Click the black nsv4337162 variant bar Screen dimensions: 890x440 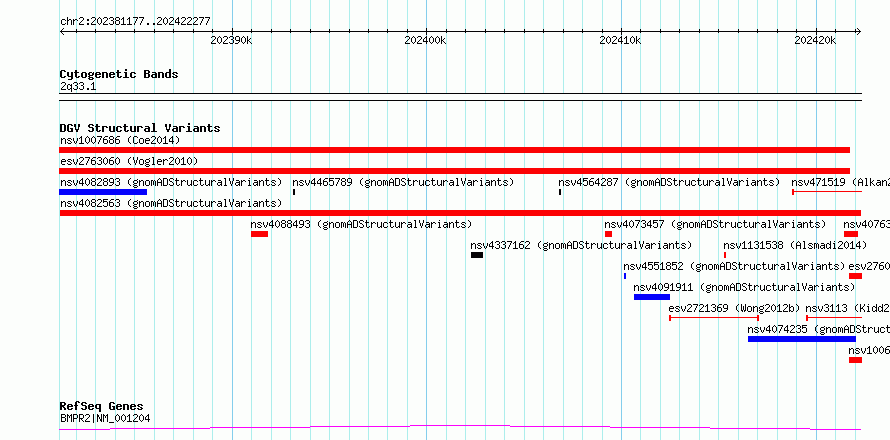477,255
